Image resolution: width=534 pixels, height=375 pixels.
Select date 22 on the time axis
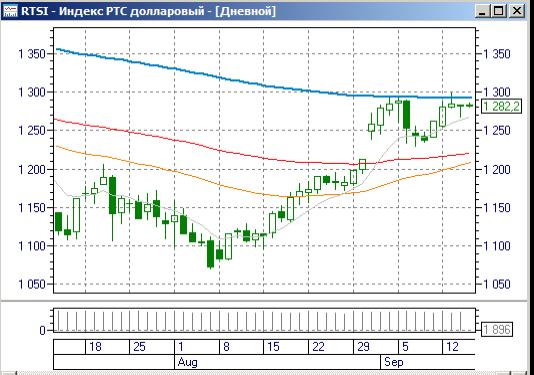(x=318, y=347)
